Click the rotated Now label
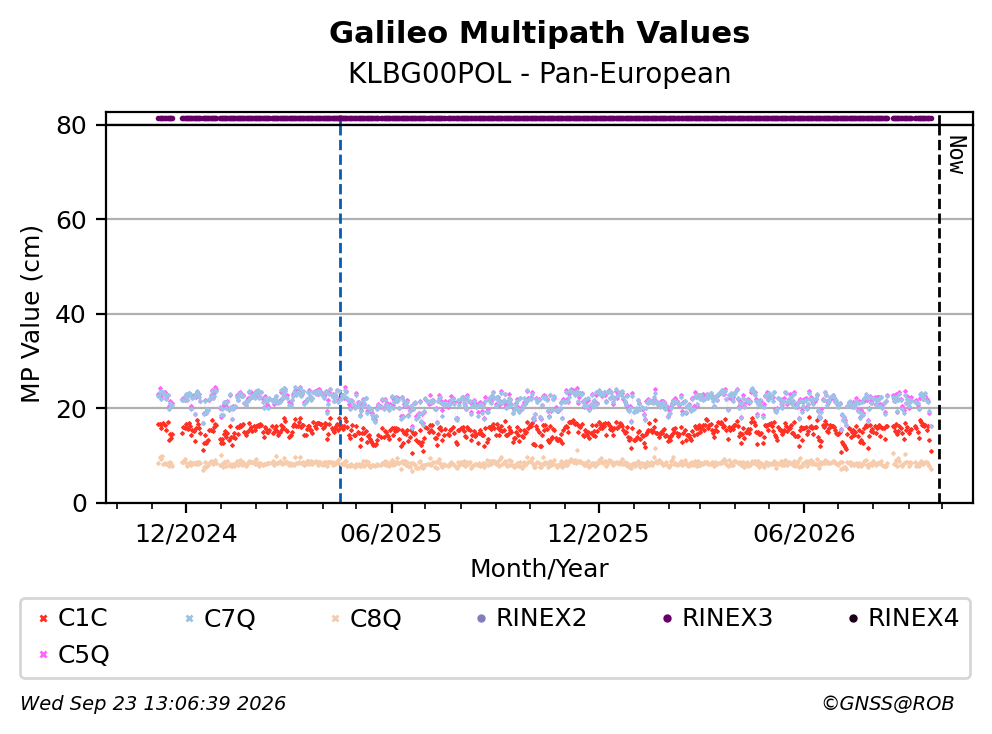Viewport: 992px width, 734px height. 958,155
